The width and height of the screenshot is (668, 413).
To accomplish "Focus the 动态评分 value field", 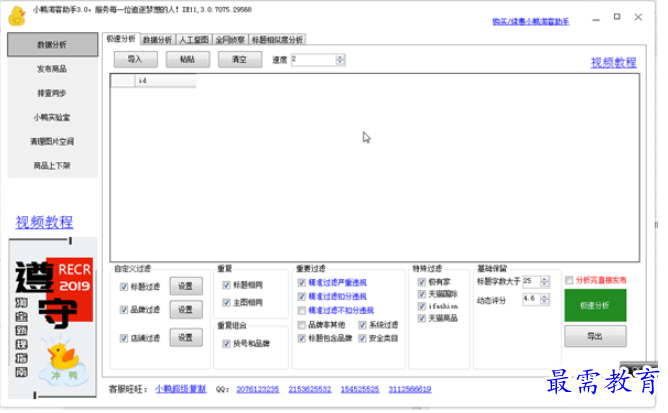I will [x=531, y=299].
